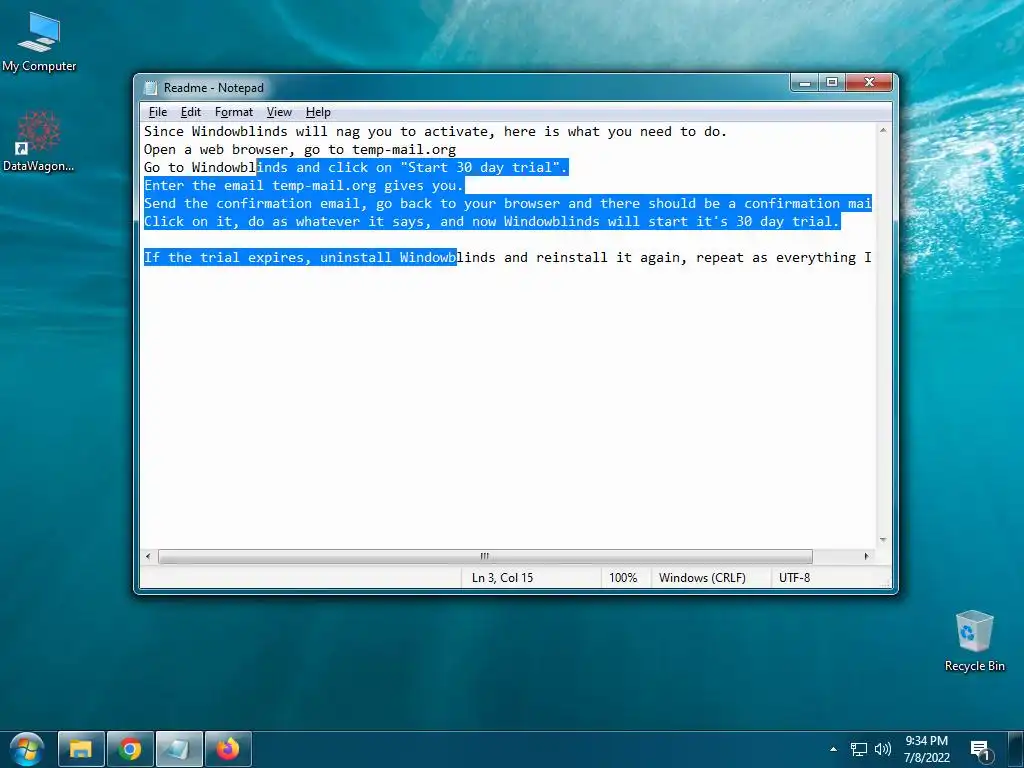Viewport: 1024px width, 768px height.
Task: Open the volume speaker tray icon
Action: pos(882,749)
